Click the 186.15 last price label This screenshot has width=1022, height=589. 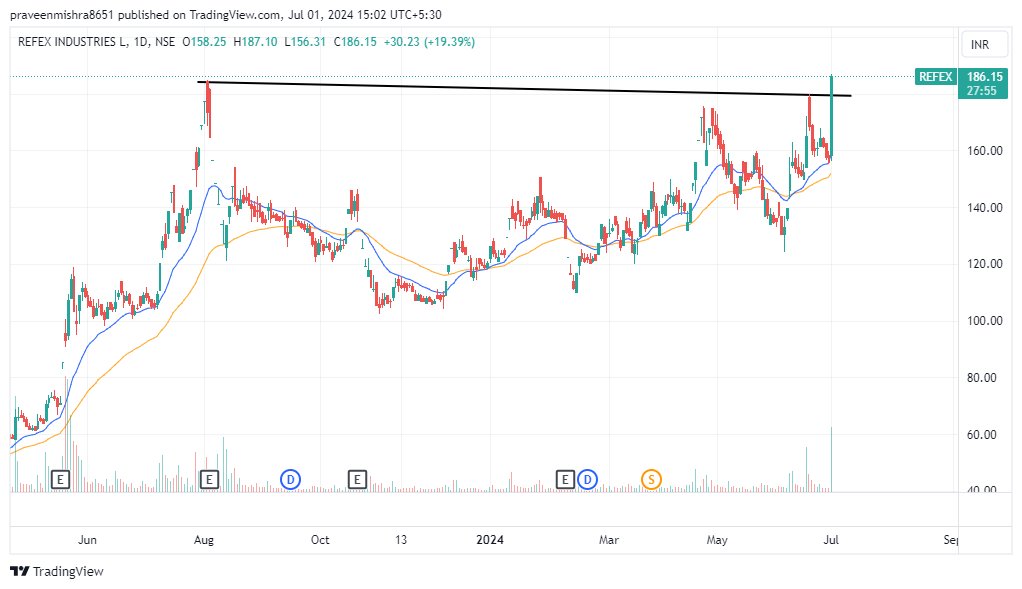pos(984,77)
